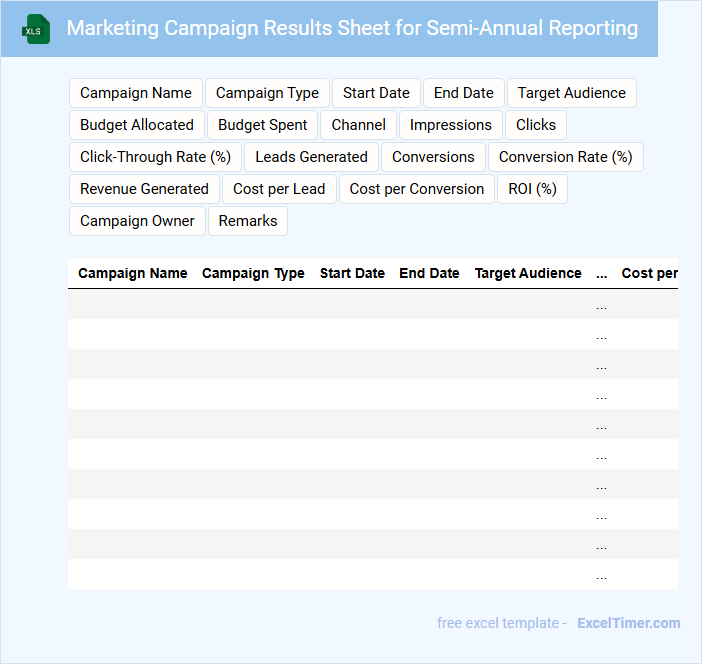This screenshot has width=702, height=664.
Task: Click the End Date tag
Action: [x=463, y=93]
